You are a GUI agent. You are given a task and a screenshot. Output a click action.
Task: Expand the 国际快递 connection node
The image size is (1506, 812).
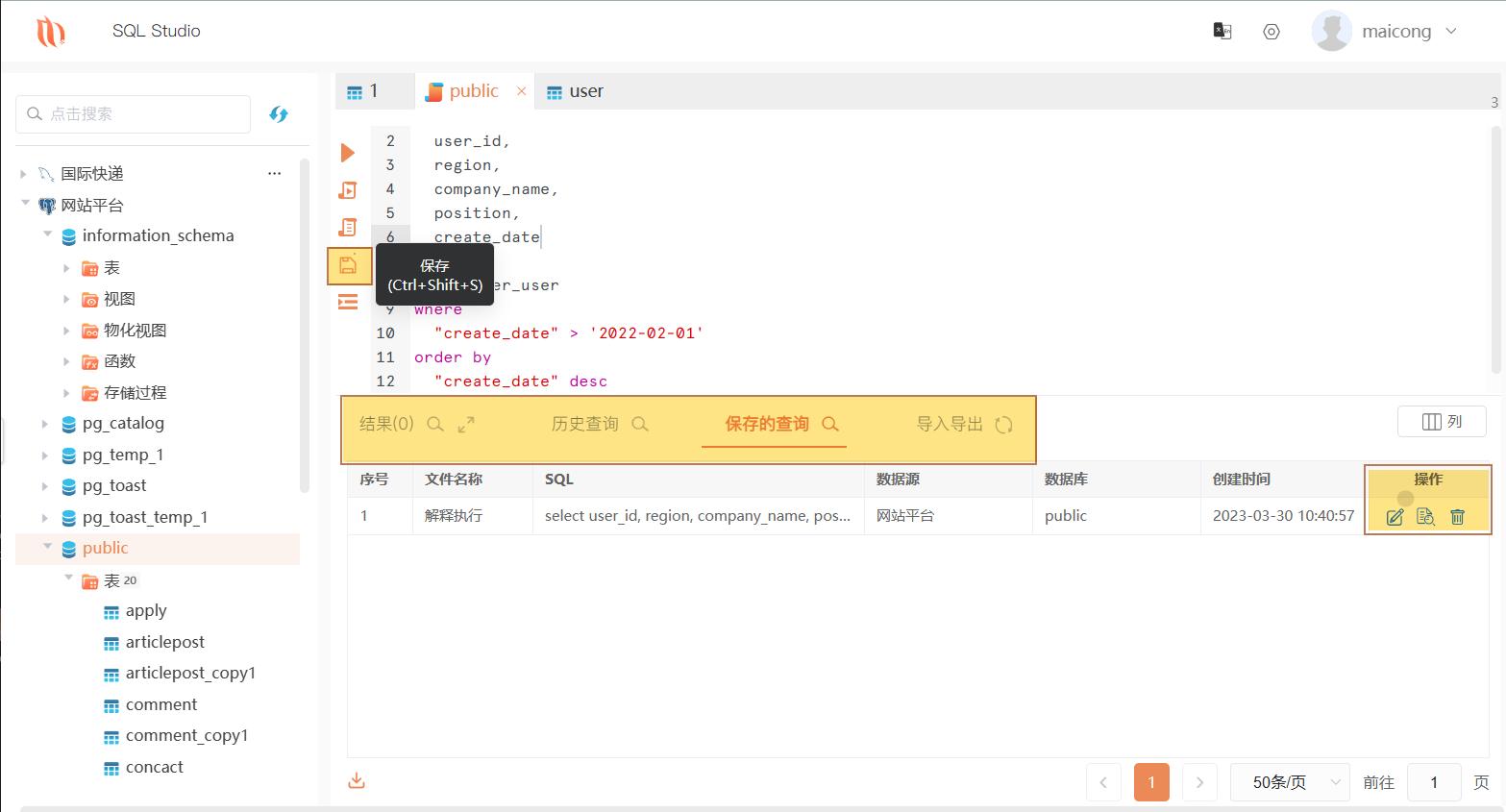pos(23,173)
